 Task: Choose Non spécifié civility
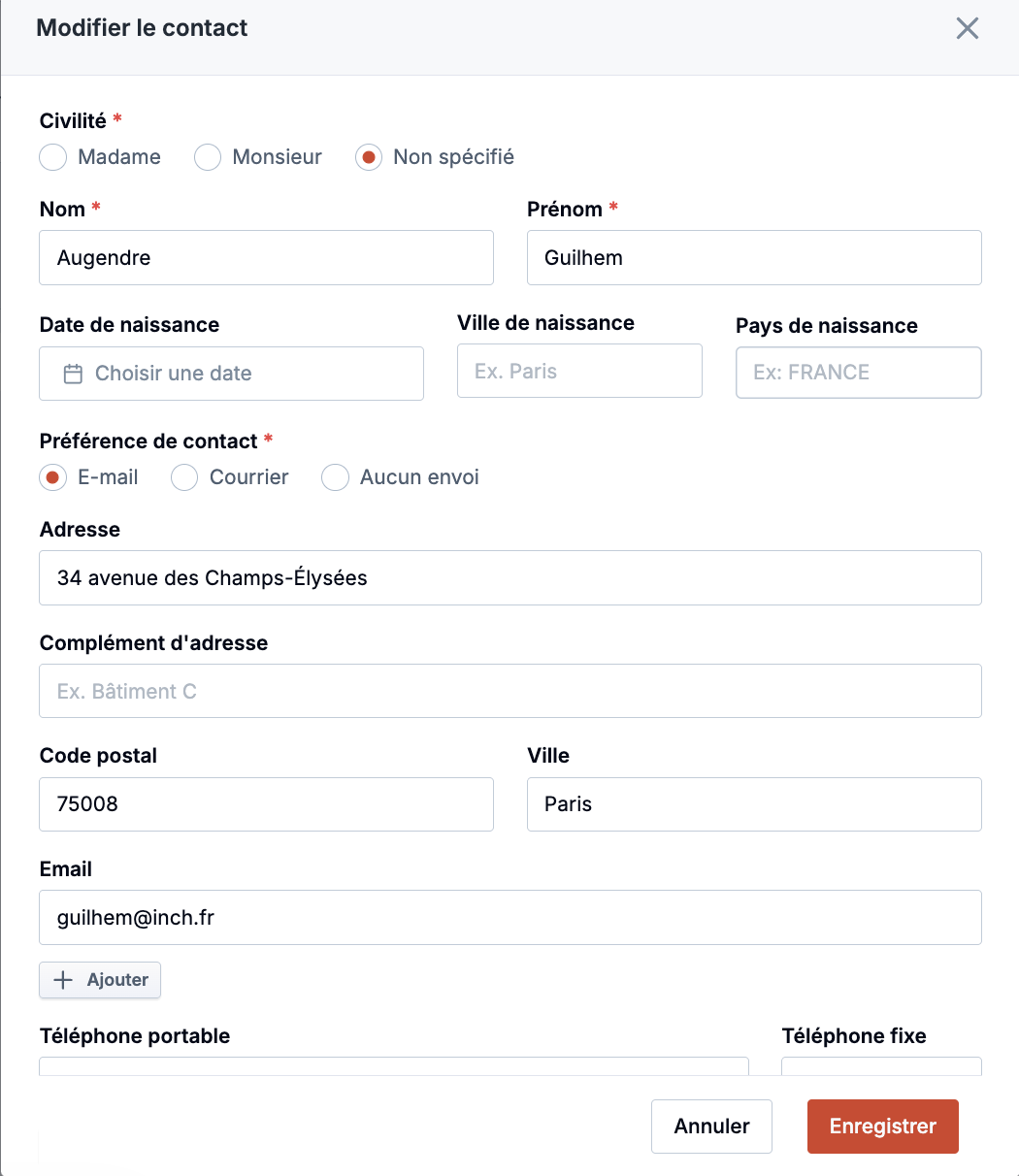click(369, 157)
